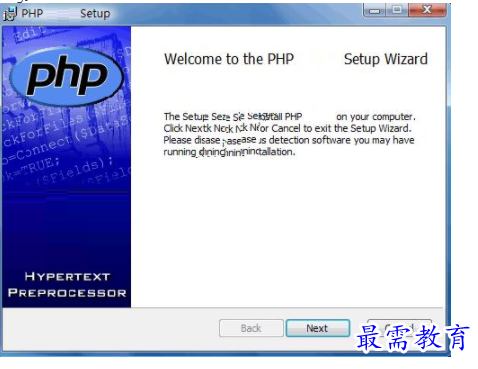Viewport: 478px width, 369px height.
Task: Click the 'Setup Wizard' heading text
Action: point(386,59)
